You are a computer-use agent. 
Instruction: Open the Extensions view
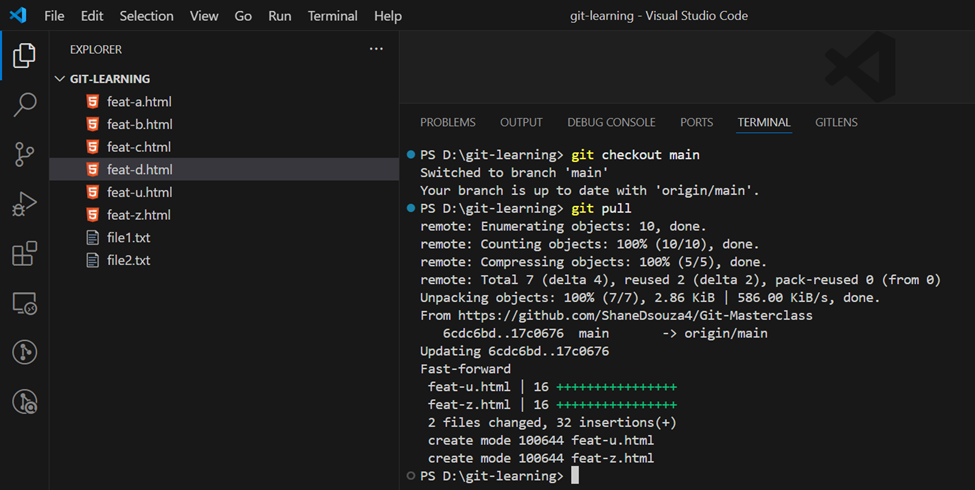click(24, 253)
